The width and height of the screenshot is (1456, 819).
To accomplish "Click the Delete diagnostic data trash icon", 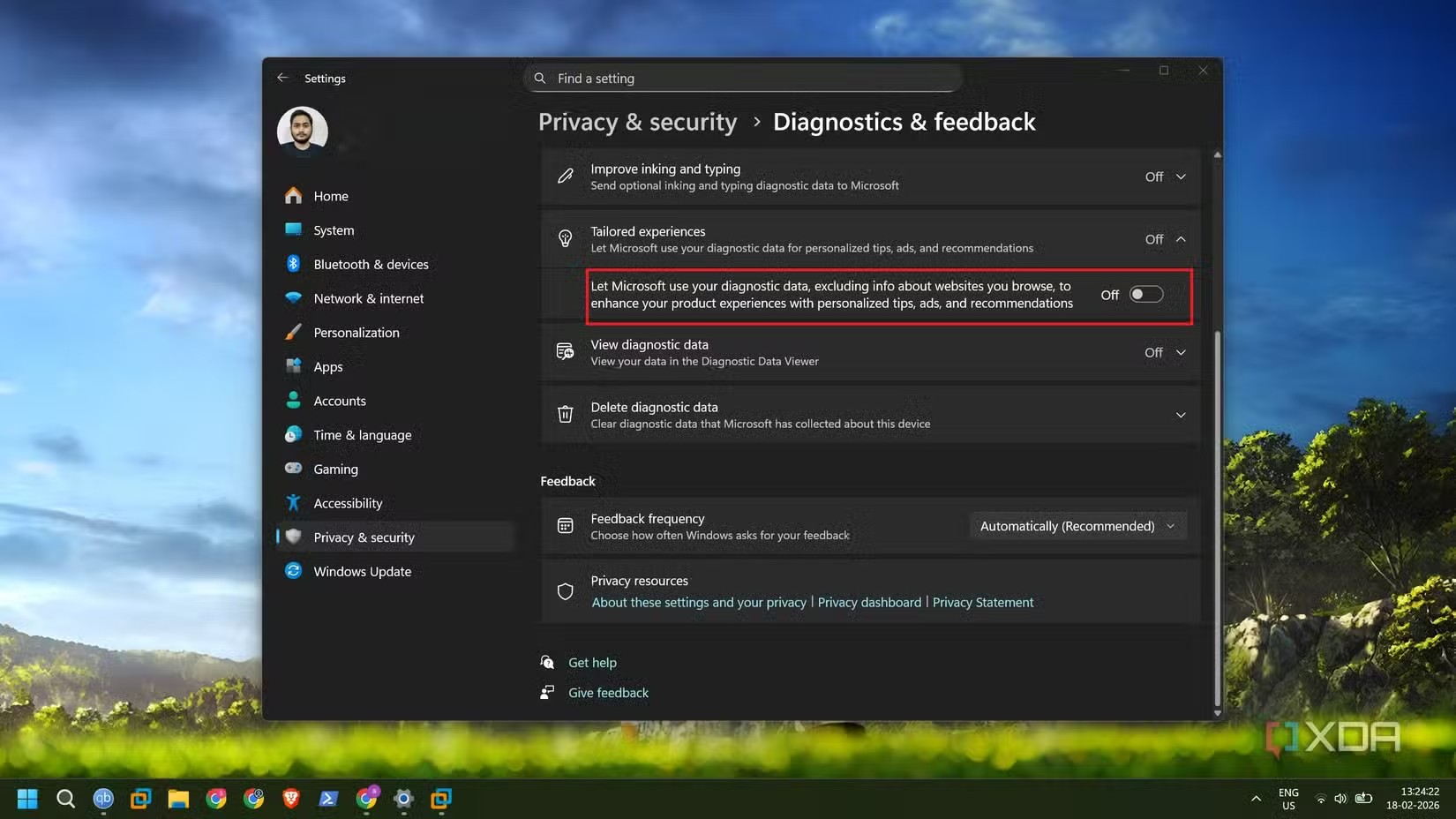I will (x=565, y=415).
